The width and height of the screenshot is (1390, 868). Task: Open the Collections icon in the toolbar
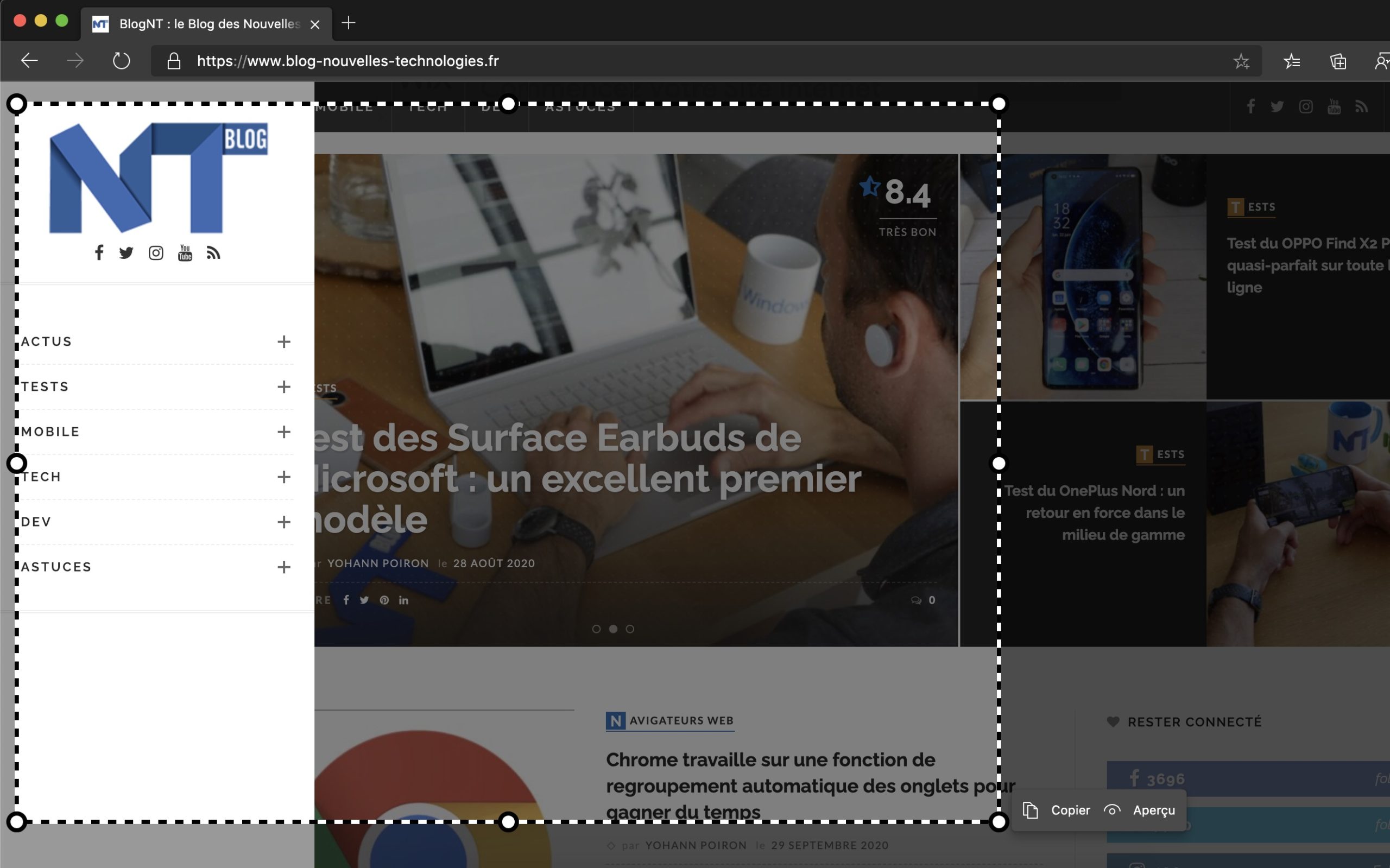click(1338, 61)
